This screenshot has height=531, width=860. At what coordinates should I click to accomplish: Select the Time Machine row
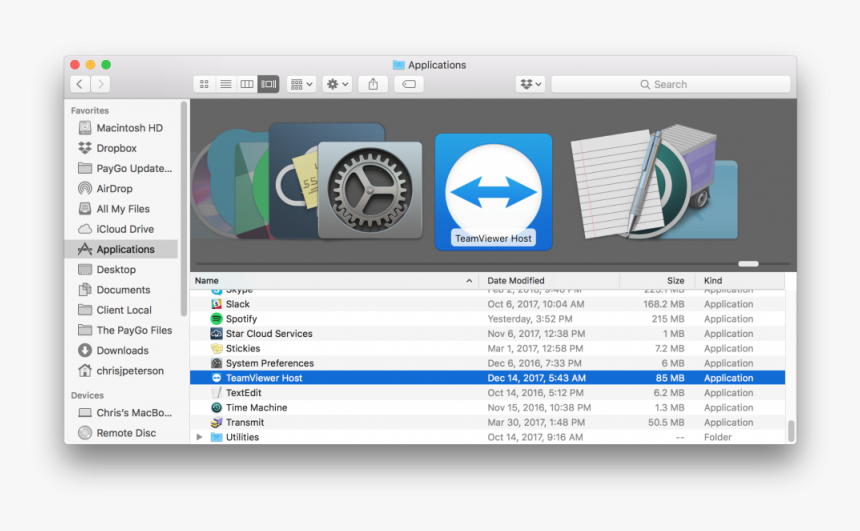click(x=488, y=408)
